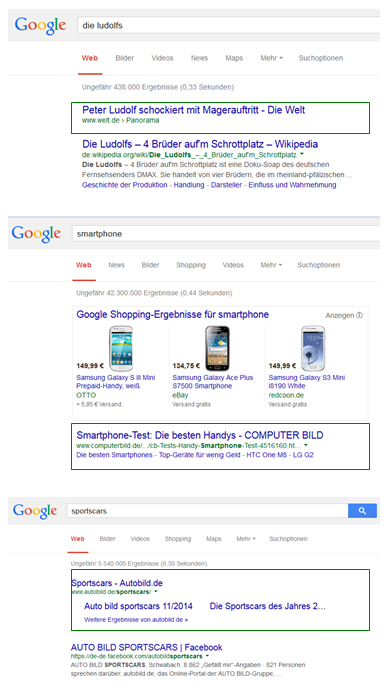
Task: Expand the Mehr dropdown in smartphone search
Action: click(271, 265)
